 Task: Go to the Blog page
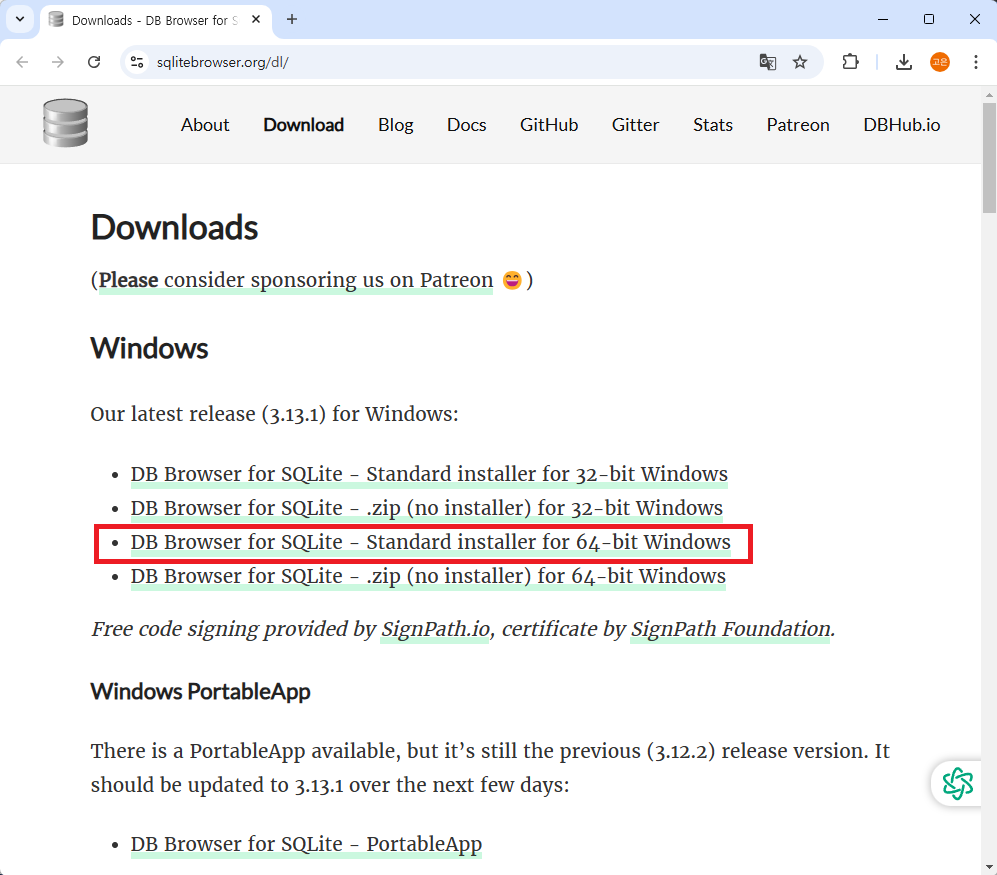(x=395, y=125)
